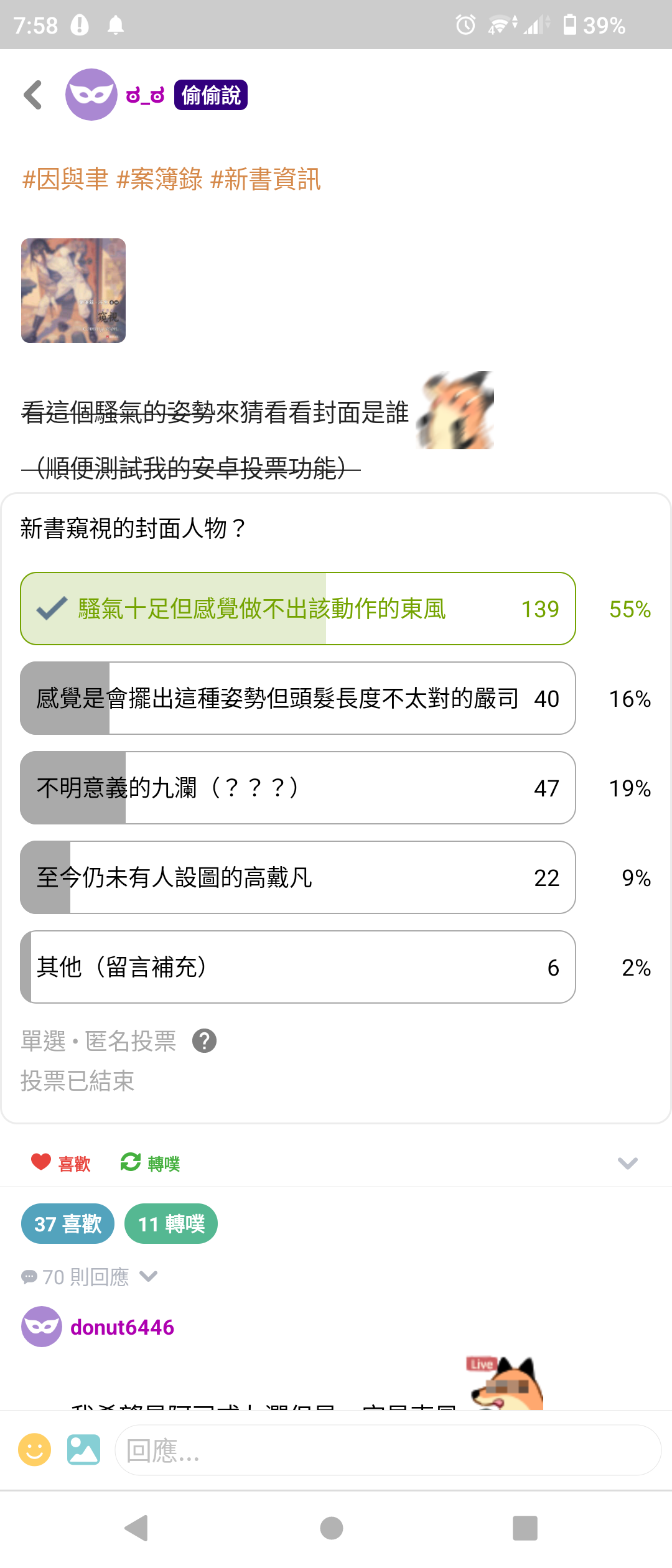Open the emoji smiley picker
Screen dimensions: 672x1568
point(35,1450)
